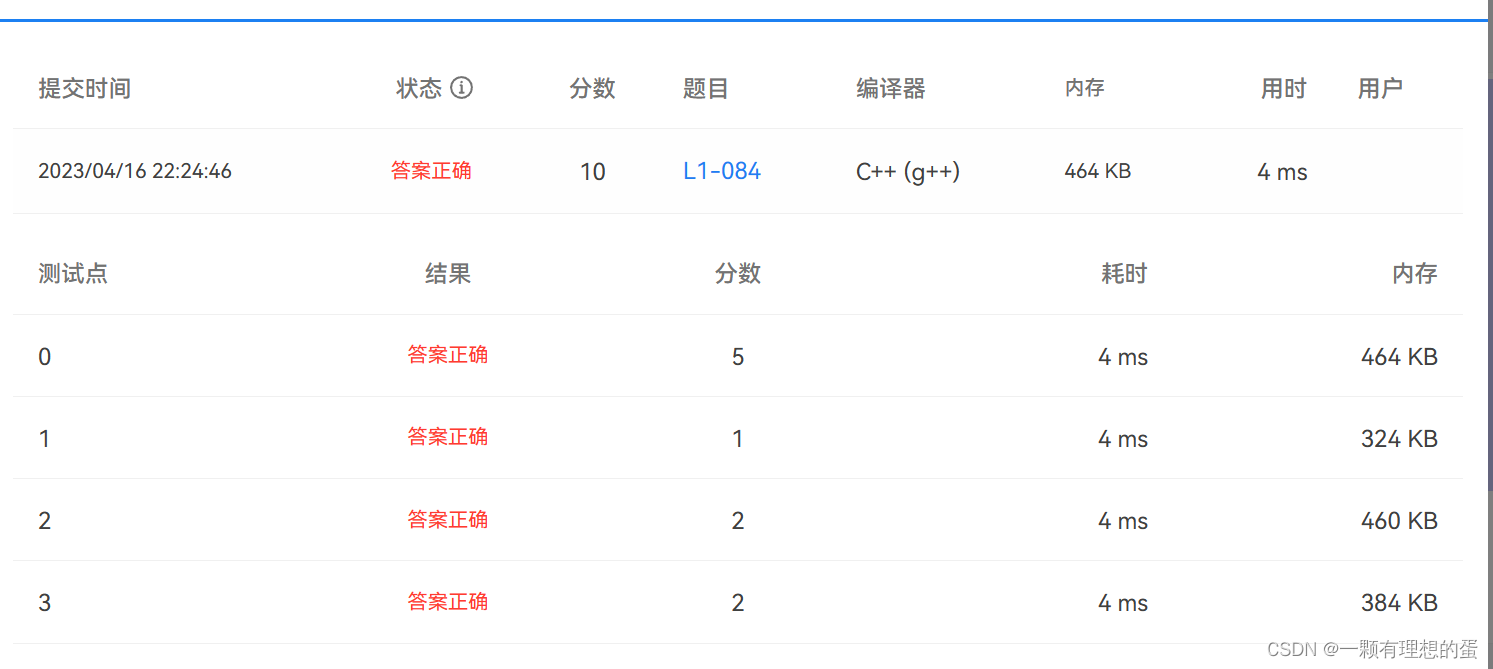Click the 耗时 column header
1493x669 pixels.
click(x=1123, y=273)
